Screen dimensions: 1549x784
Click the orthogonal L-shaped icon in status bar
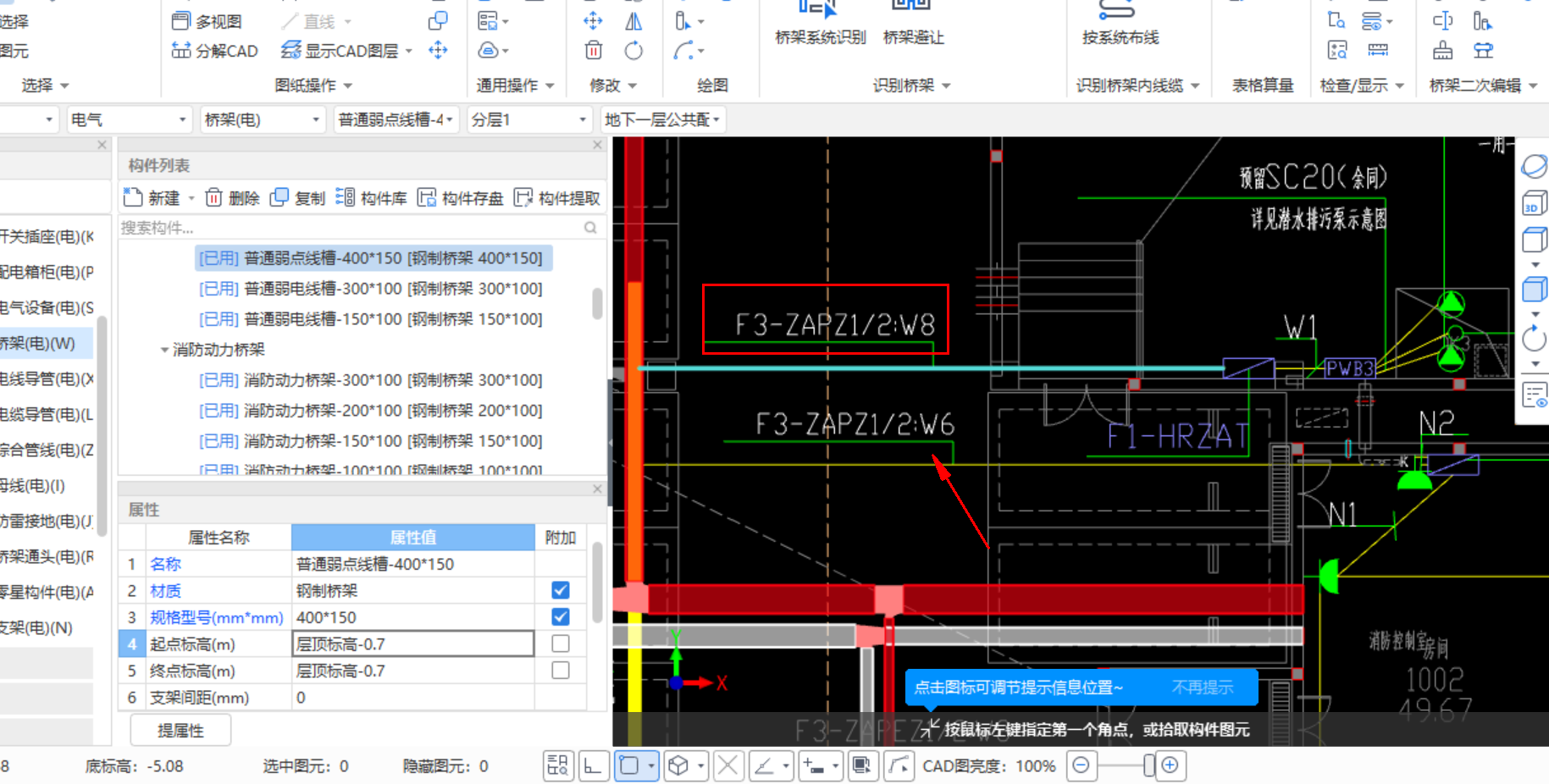tap(594, 766)
